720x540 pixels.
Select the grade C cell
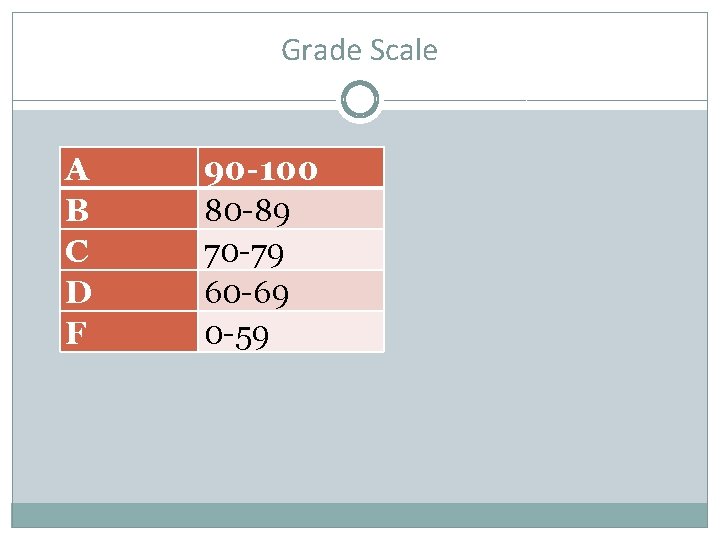129,250
